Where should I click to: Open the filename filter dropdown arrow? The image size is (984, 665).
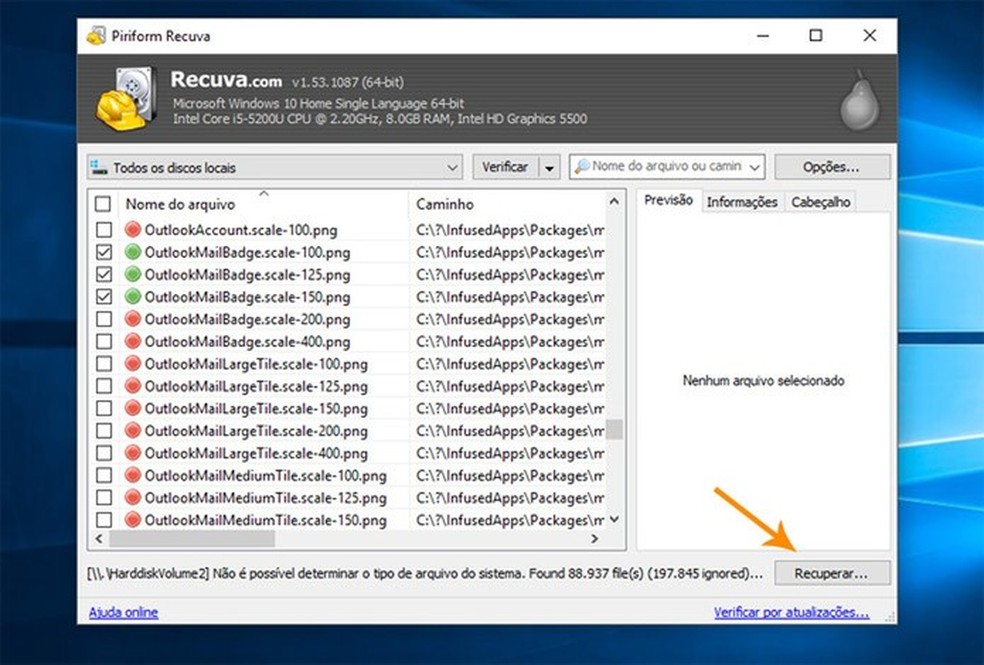754,167
